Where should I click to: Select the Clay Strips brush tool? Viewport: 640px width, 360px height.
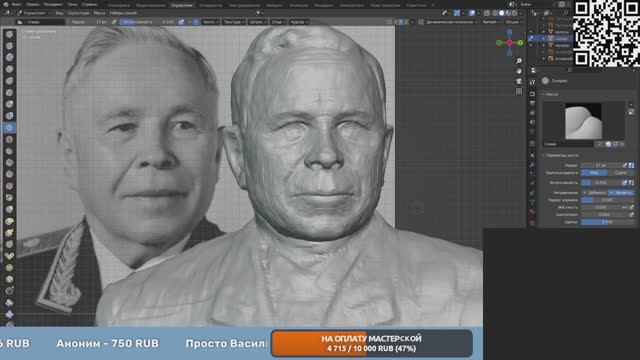[9, 69]
